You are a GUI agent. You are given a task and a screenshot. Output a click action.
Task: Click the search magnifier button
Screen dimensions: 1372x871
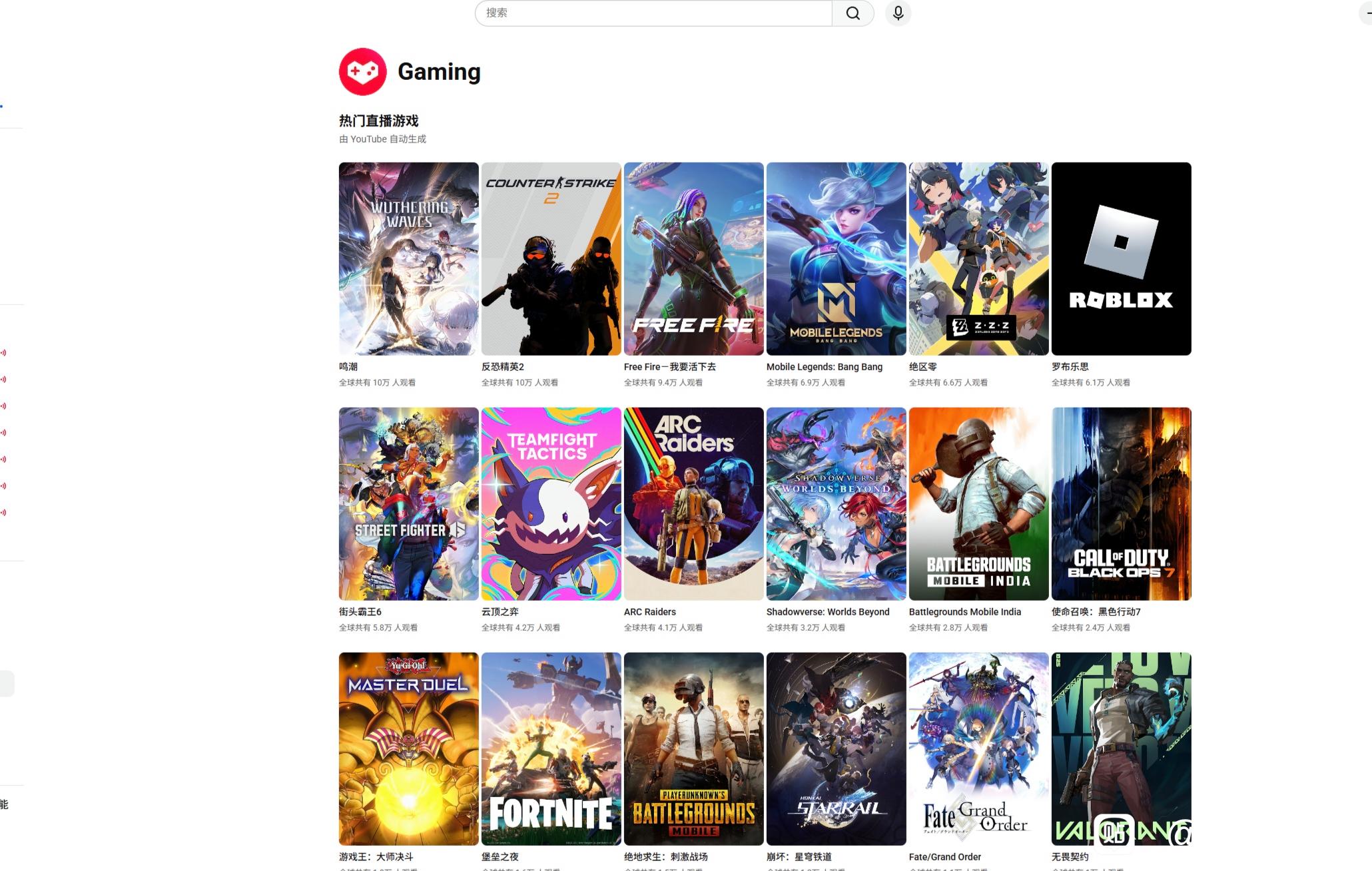pos(853,13)
